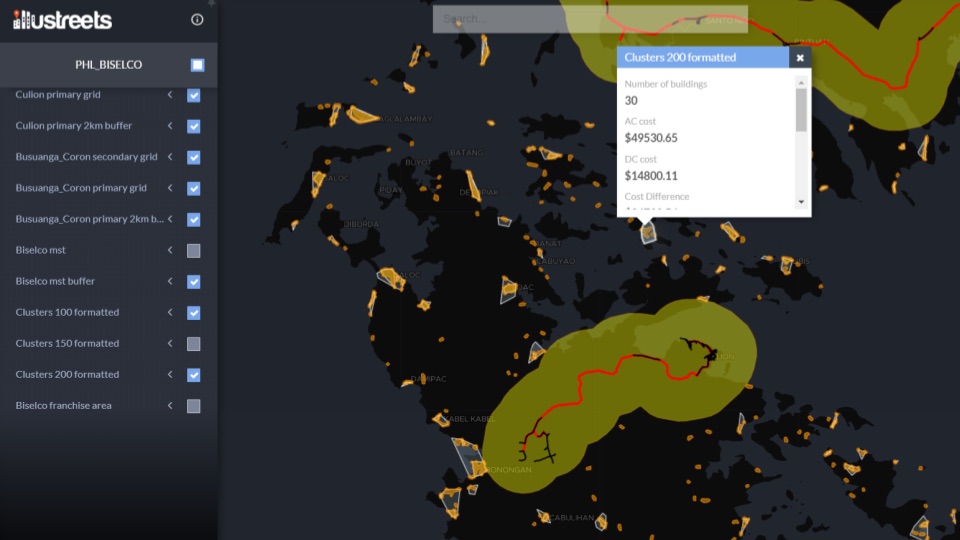Close the Clusters 200 formatted popup
Viewport: 960px width, 540px height.
pyautogui.click(x=800, y=58)
